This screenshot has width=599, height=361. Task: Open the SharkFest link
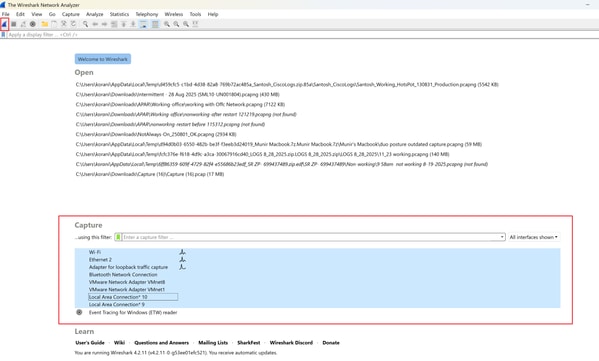coord(249,343)
